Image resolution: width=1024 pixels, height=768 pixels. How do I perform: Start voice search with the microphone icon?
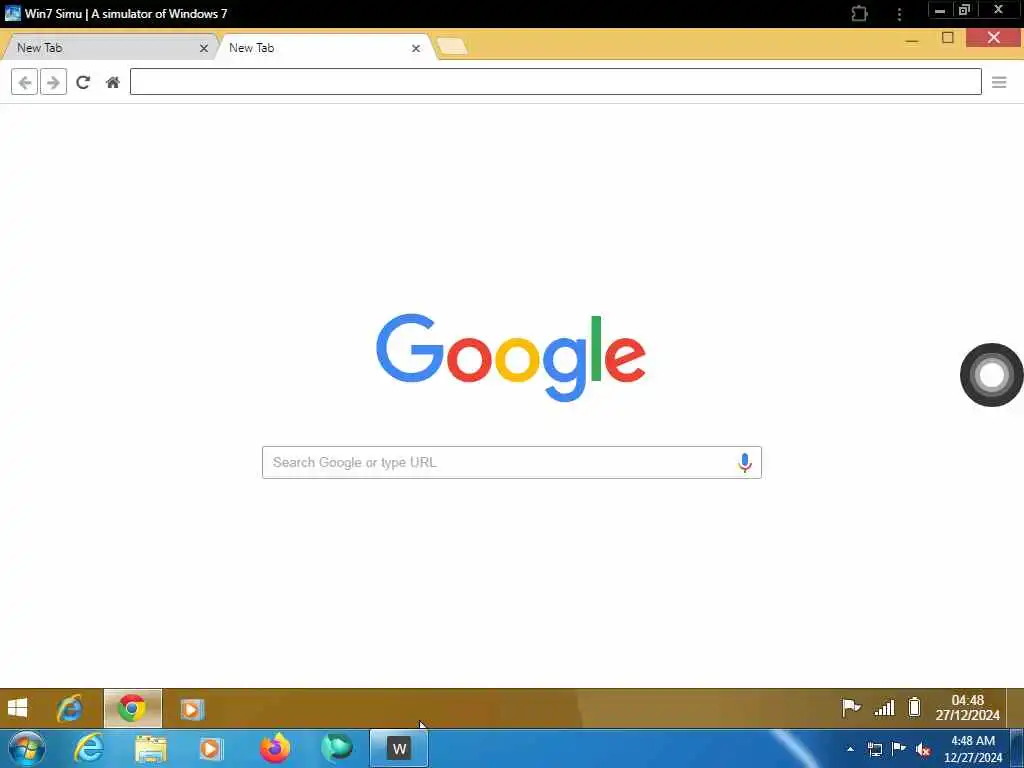click(744, 462)
